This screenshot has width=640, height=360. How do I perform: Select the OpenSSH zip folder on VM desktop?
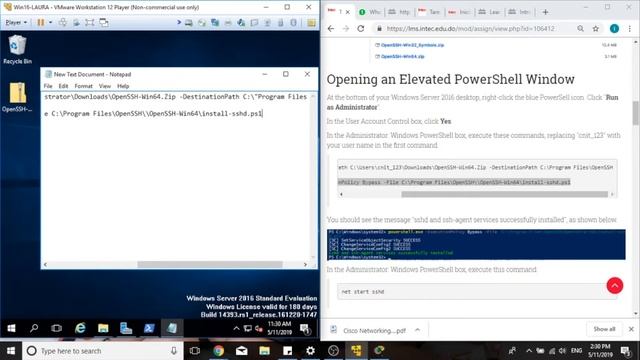point(17,97)
